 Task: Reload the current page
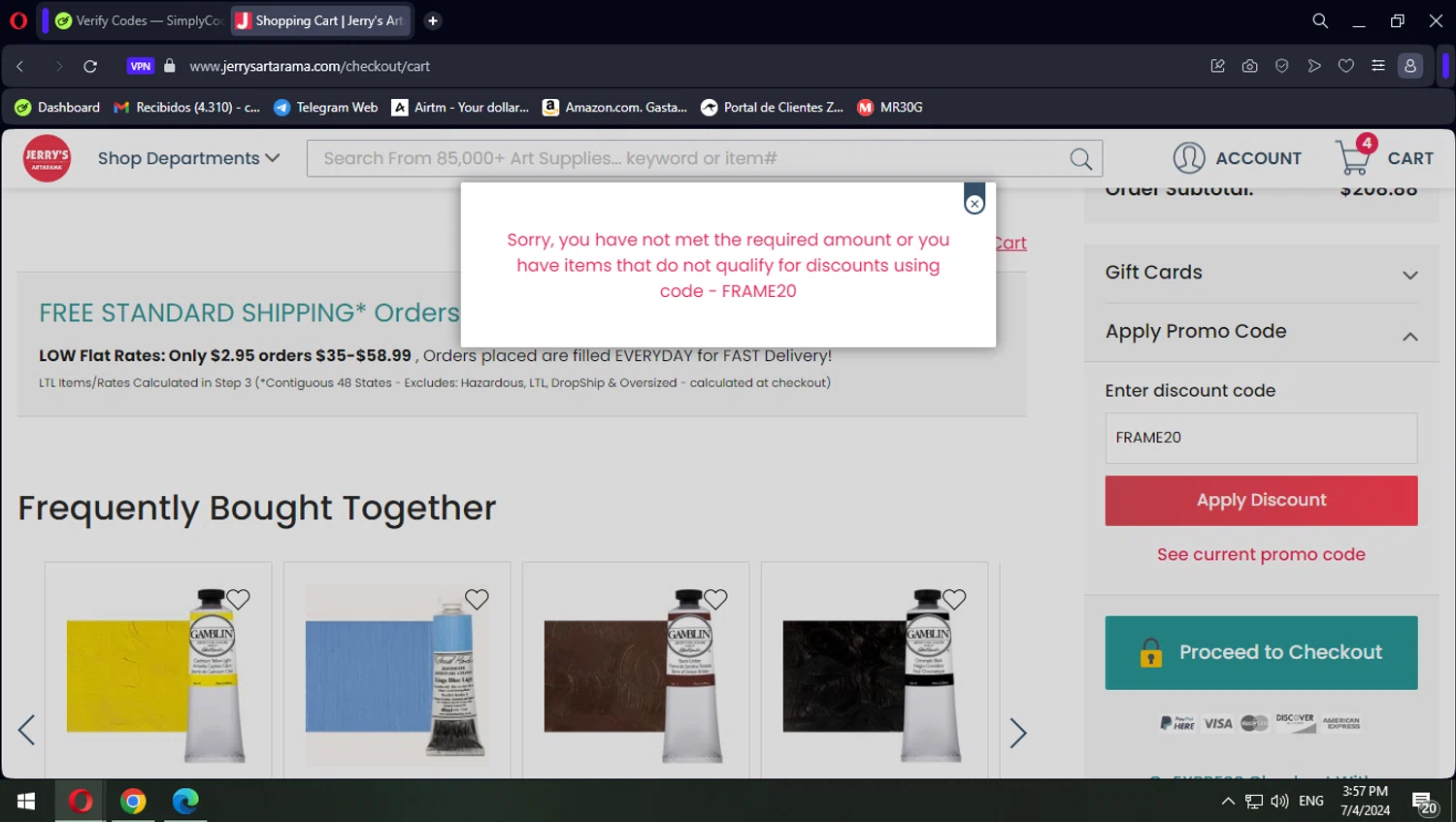click(90, 66)
